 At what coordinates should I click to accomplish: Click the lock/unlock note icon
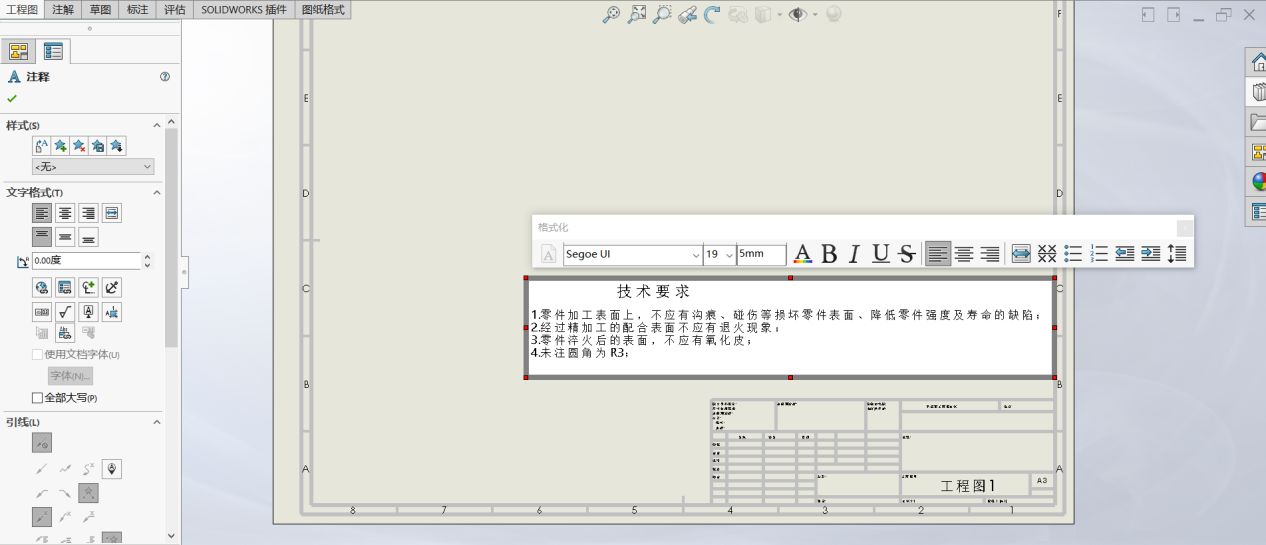[x=112, y=287]
